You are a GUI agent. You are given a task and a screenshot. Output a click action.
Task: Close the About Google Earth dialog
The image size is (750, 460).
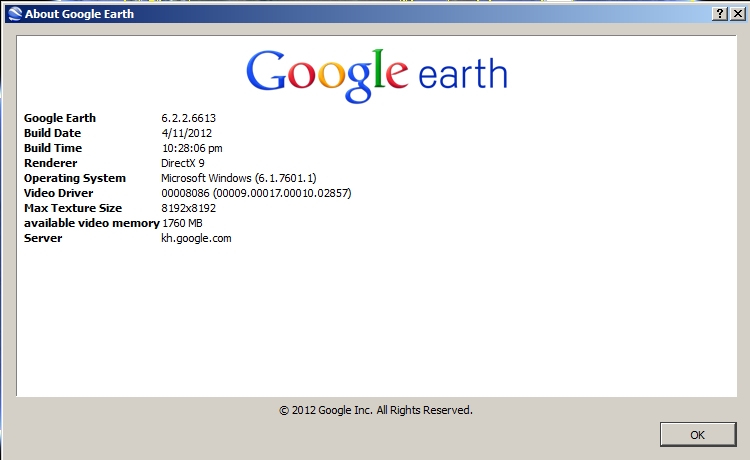[738, 14]
